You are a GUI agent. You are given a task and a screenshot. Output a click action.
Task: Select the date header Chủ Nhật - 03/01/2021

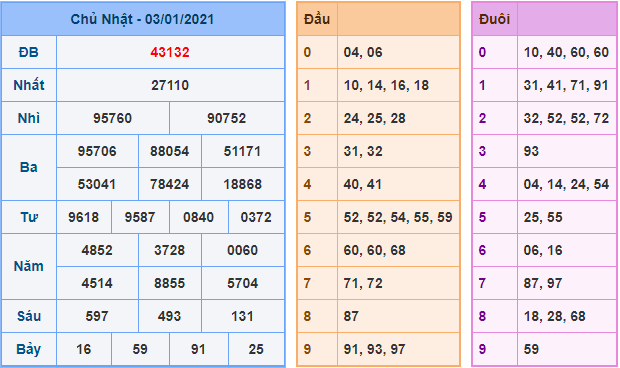(x=142, y=19)
